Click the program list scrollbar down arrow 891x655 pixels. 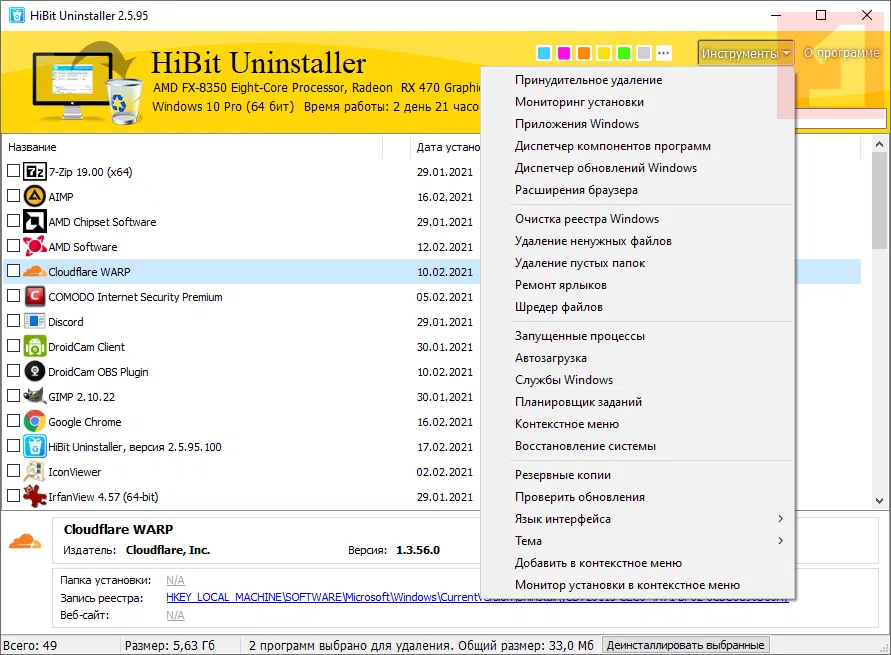click(x=879, y=500)
